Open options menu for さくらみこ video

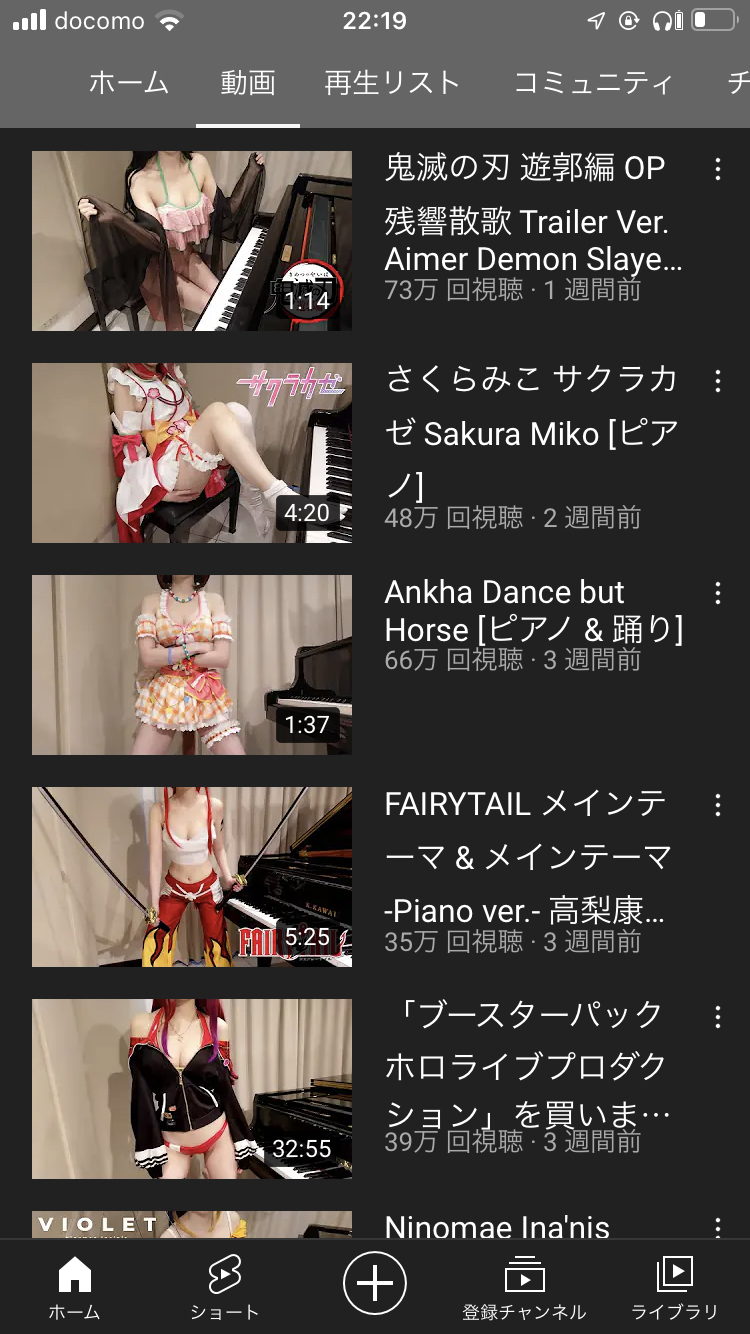(x=717, y=381)
